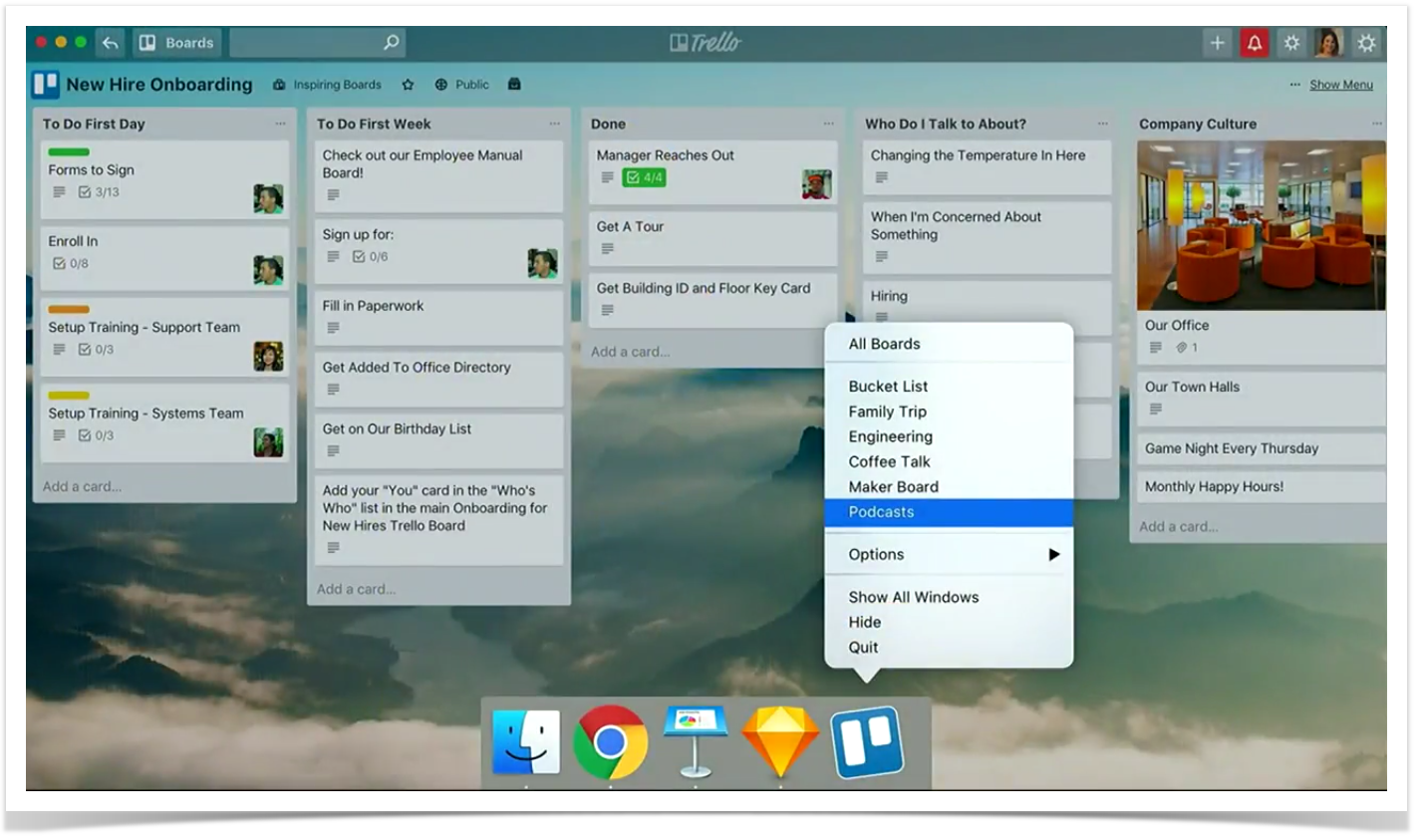The image size is (1421, 840).
Task: Click the green label on Forms to Sign
Action: pos(69,152)
